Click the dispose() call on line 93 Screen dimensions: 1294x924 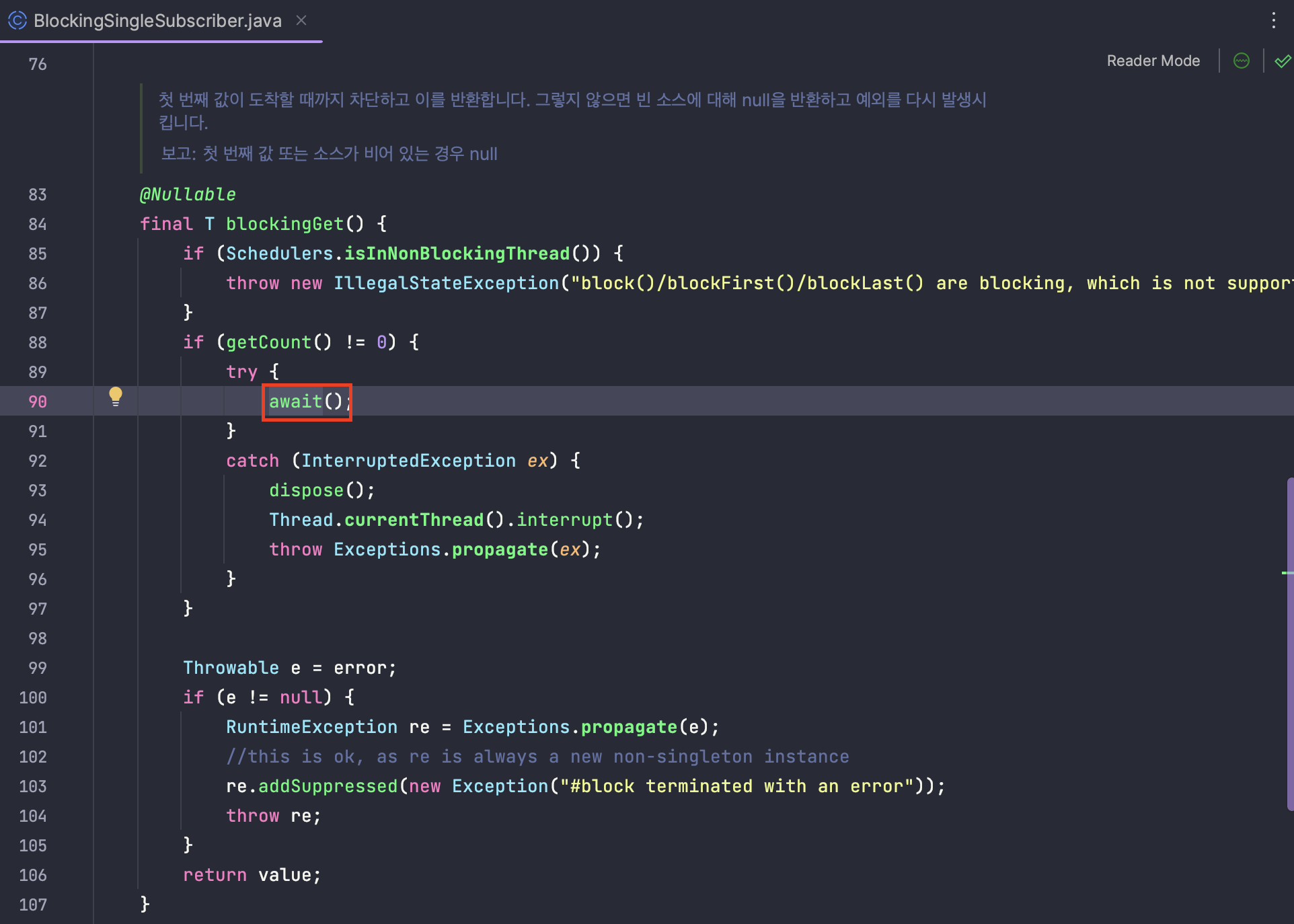(x=307, y=491)
